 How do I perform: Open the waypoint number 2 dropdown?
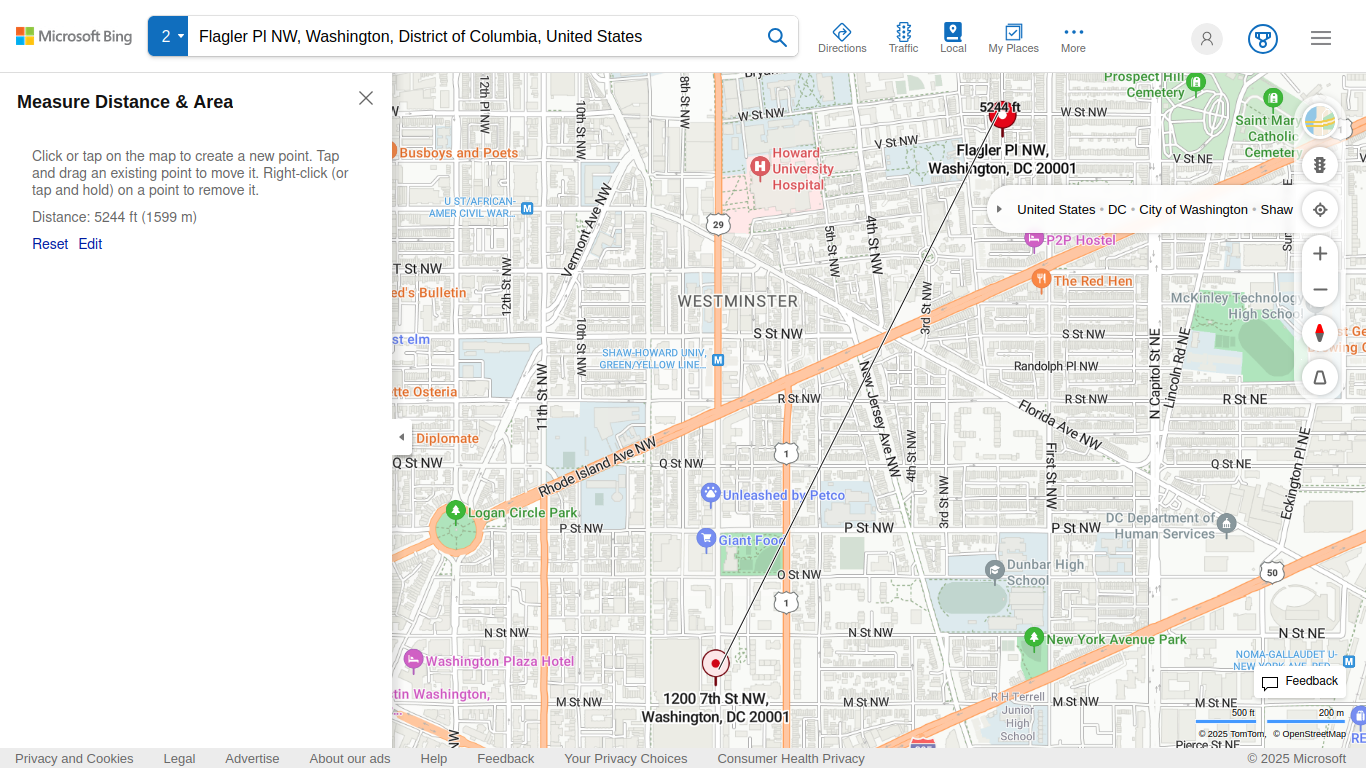tap(168, 36)
